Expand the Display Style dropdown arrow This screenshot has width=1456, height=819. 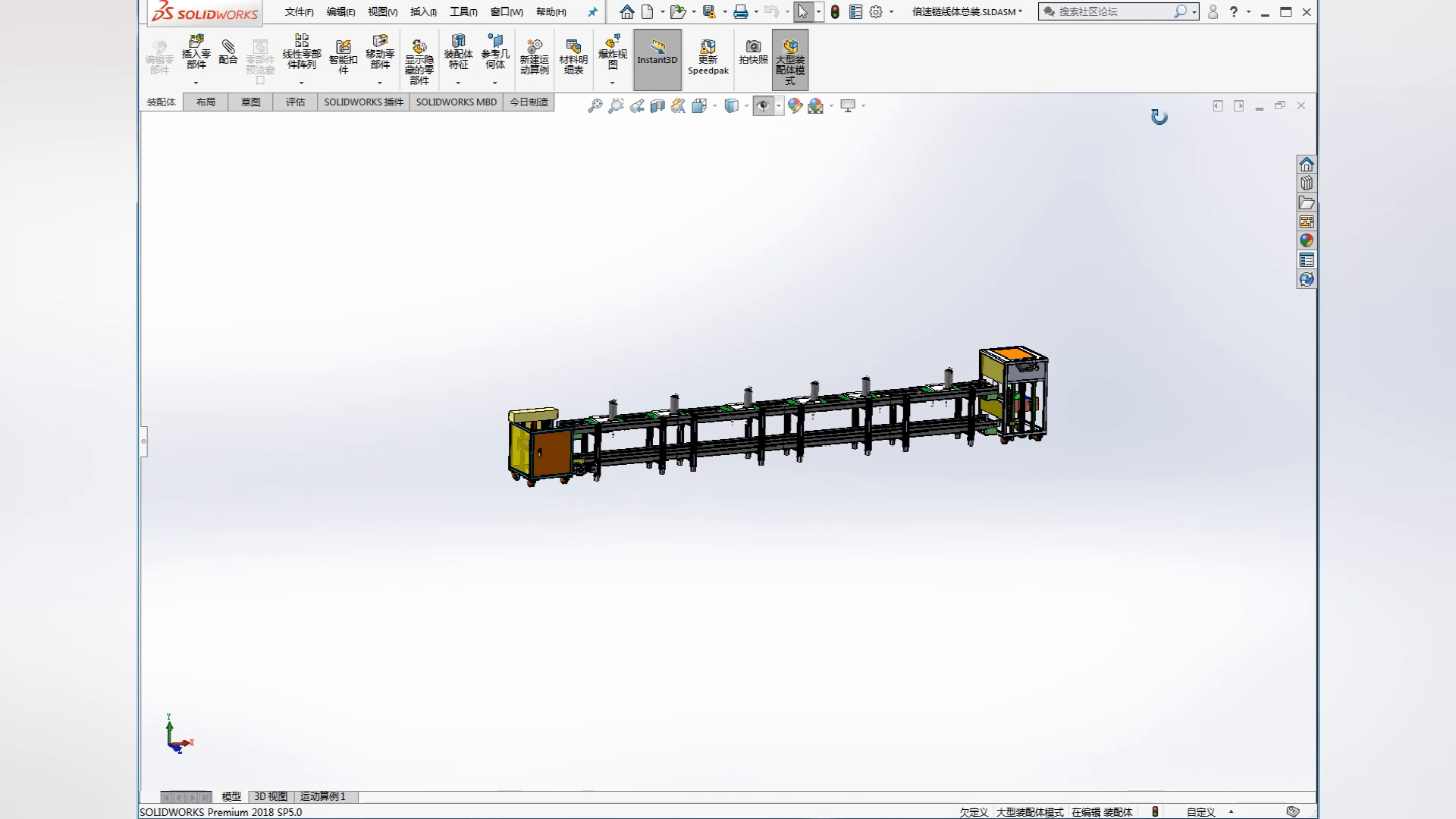[746, 106]
